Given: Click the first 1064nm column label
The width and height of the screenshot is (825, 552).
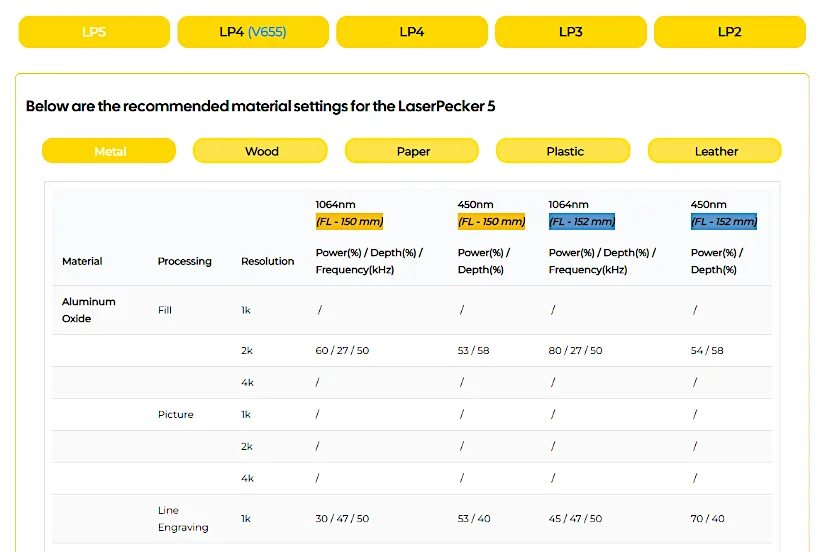Looking at the screenshot, I should click(x=336, y=204).
